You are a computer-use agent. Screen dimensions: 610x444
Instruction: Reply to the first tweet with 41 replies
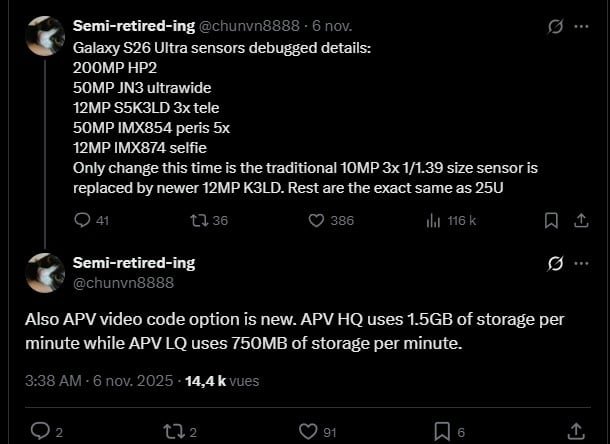tap(83, 220)
